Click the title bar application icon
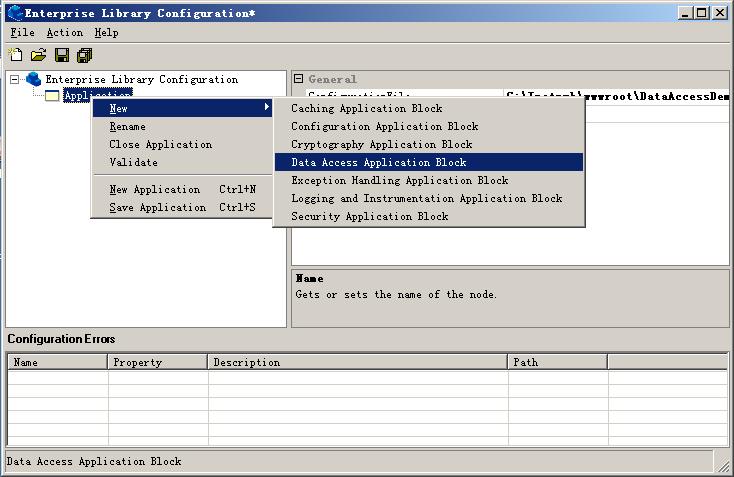This screenshot has height=477, width=734. 14,13
